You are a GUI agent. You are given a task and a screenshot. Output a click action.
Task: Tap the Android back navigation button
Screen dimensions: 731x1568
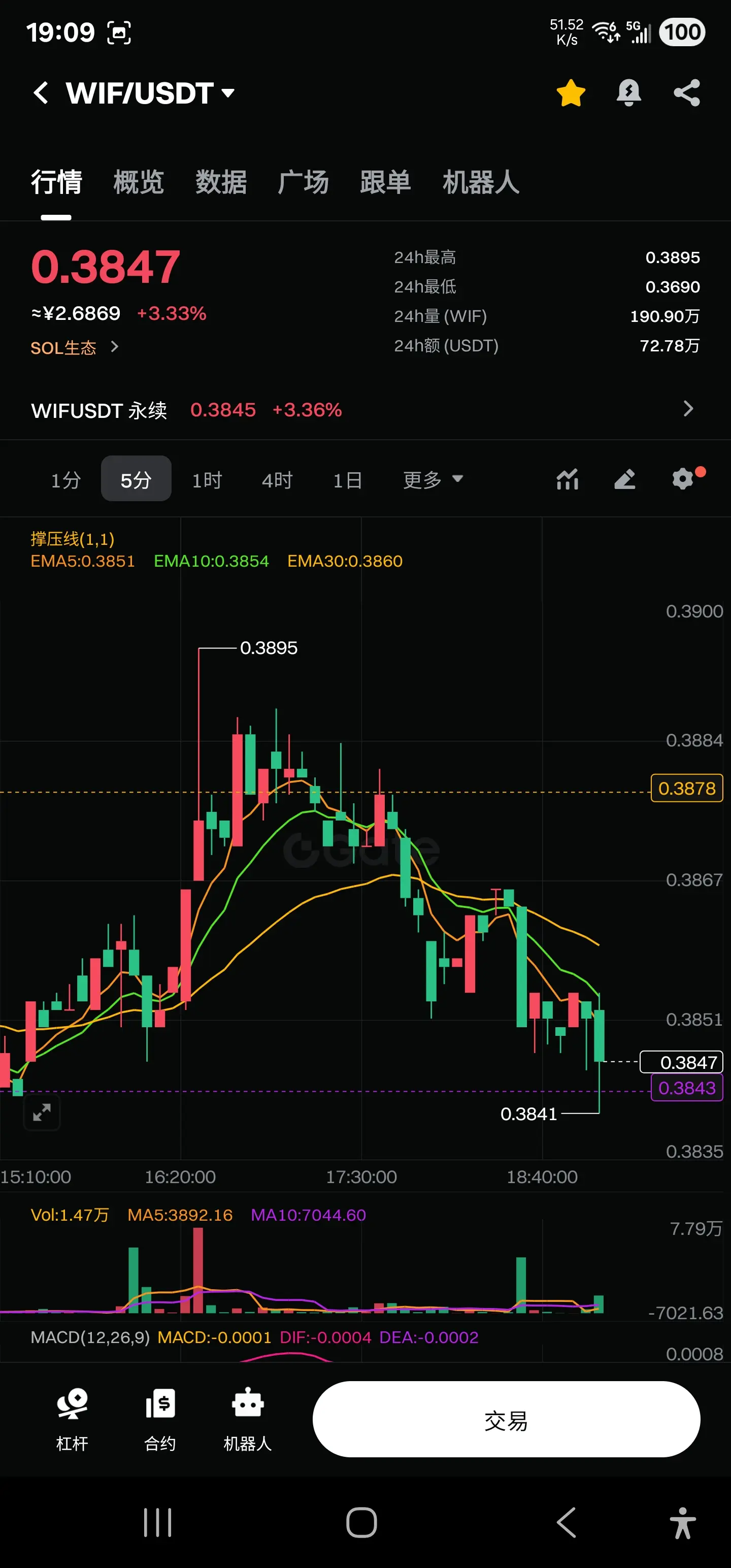click(566, 1522)
